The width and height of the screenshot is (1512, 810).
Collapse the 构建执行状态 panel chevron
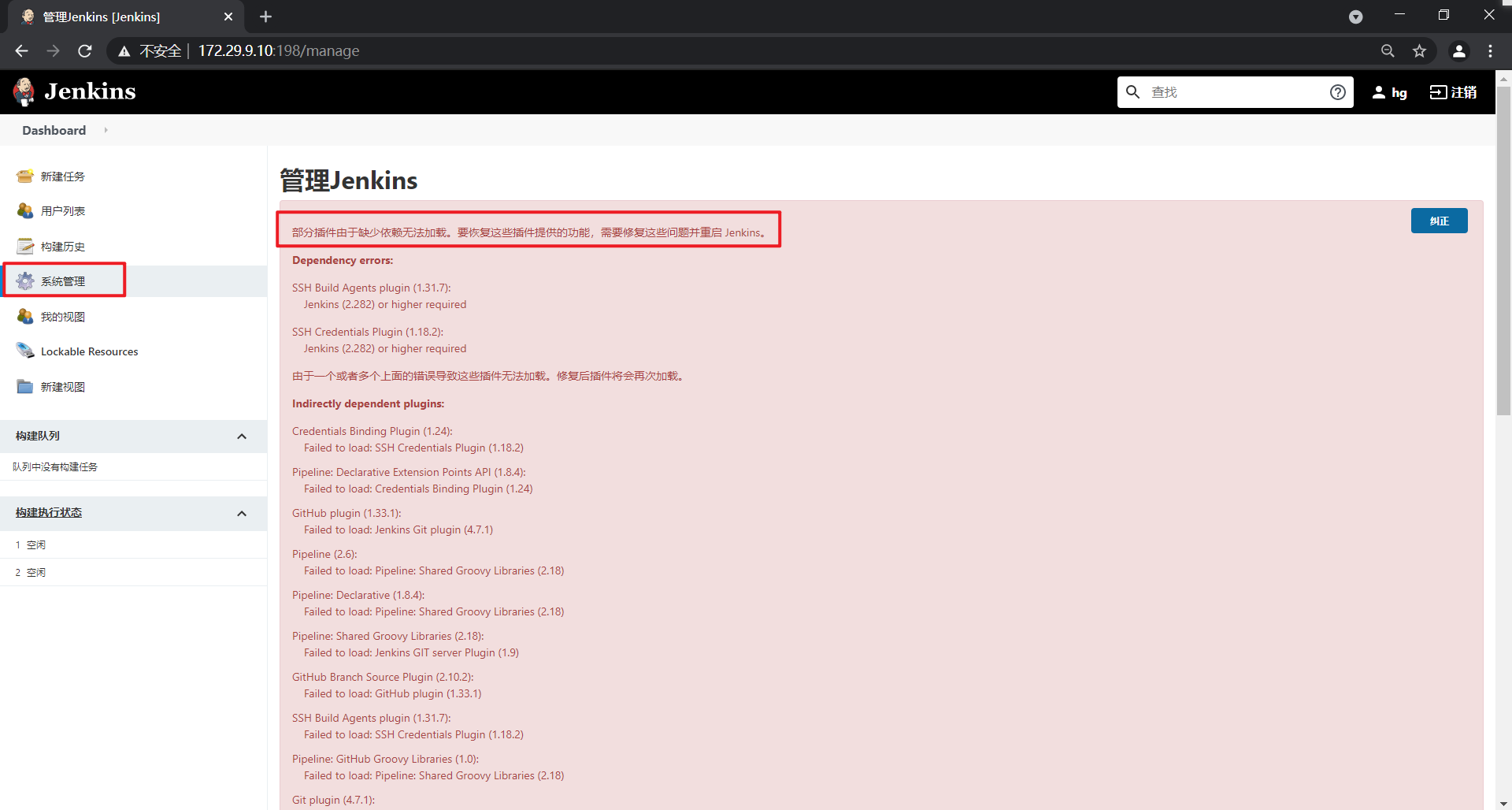click(242, 514)
